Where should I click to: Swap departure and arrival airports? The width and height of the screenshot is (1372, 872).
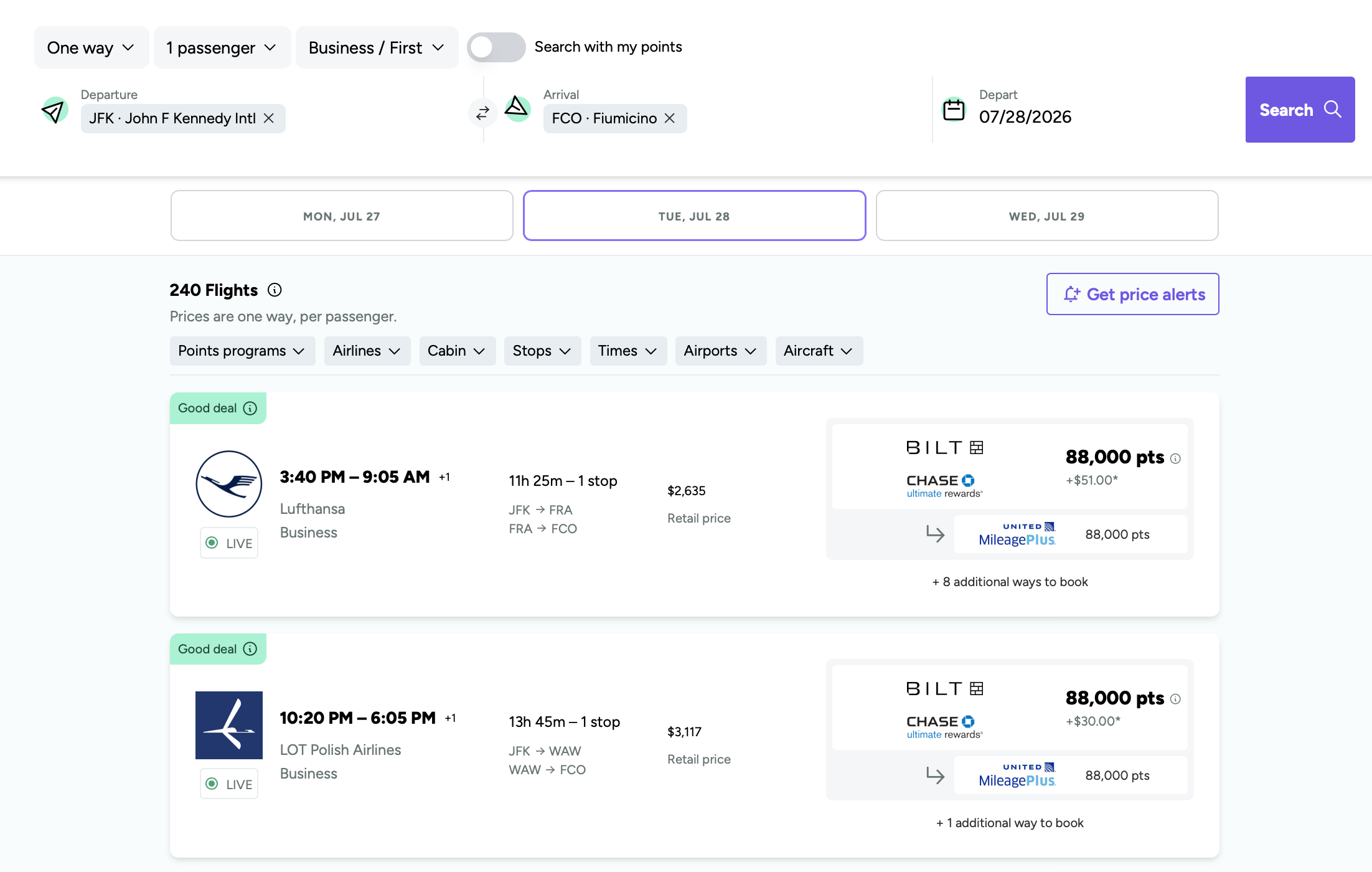(482, 113)
